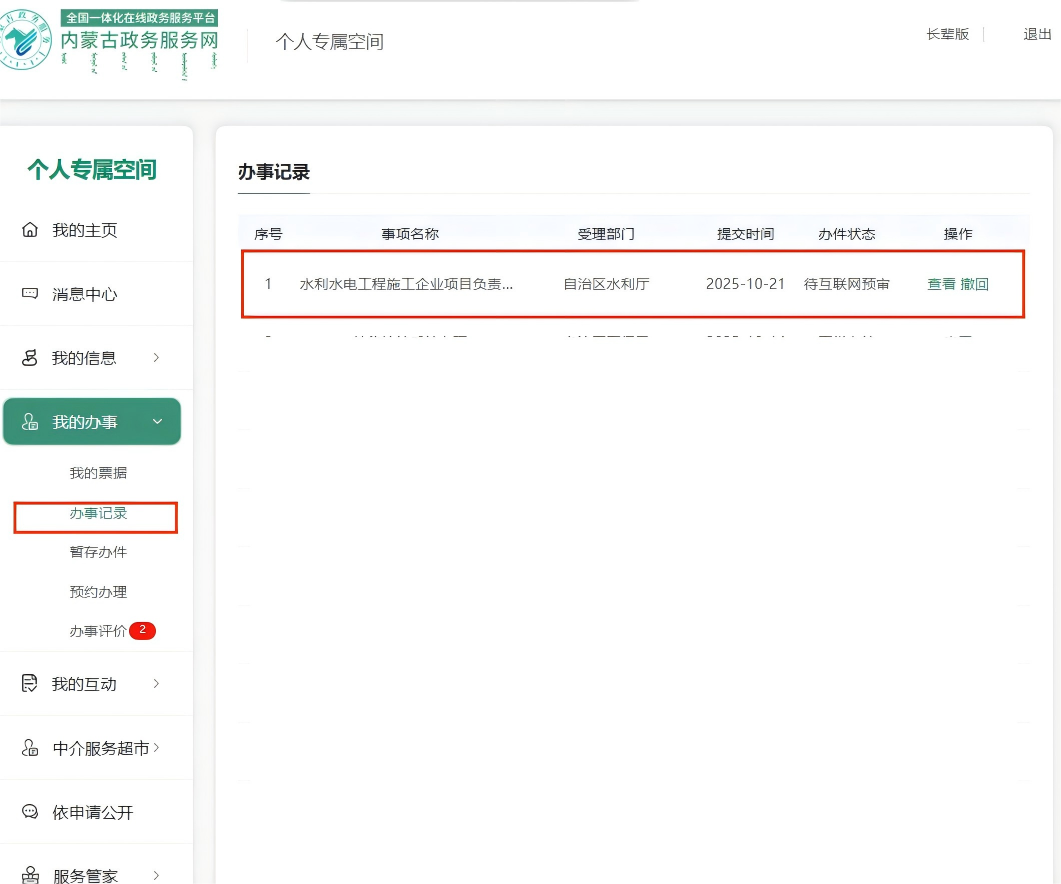Click the home icon beside 我的主页

pyautogui.click(x=31, y=230)
